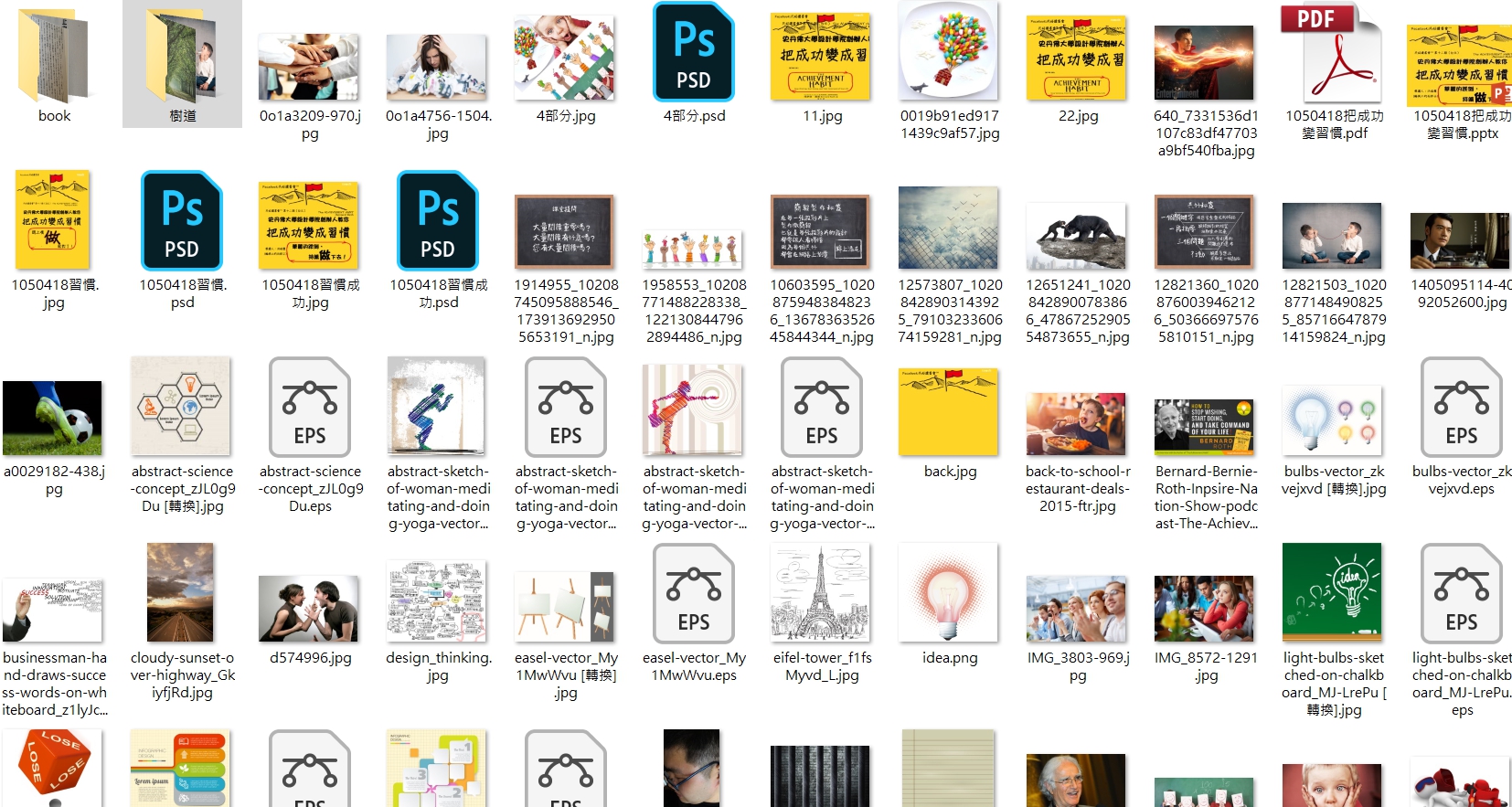Screen dimensions: 1512x807
Task: Click the easel-vector_My1MwWvu.eps file icon
Action: pos(694,594)
